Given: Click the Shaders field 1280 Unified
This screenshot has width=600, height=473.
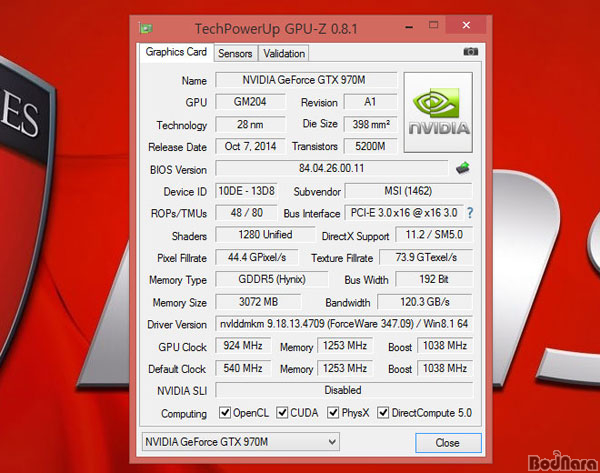Looking at the screenshot, I should (x=265, y=235).
